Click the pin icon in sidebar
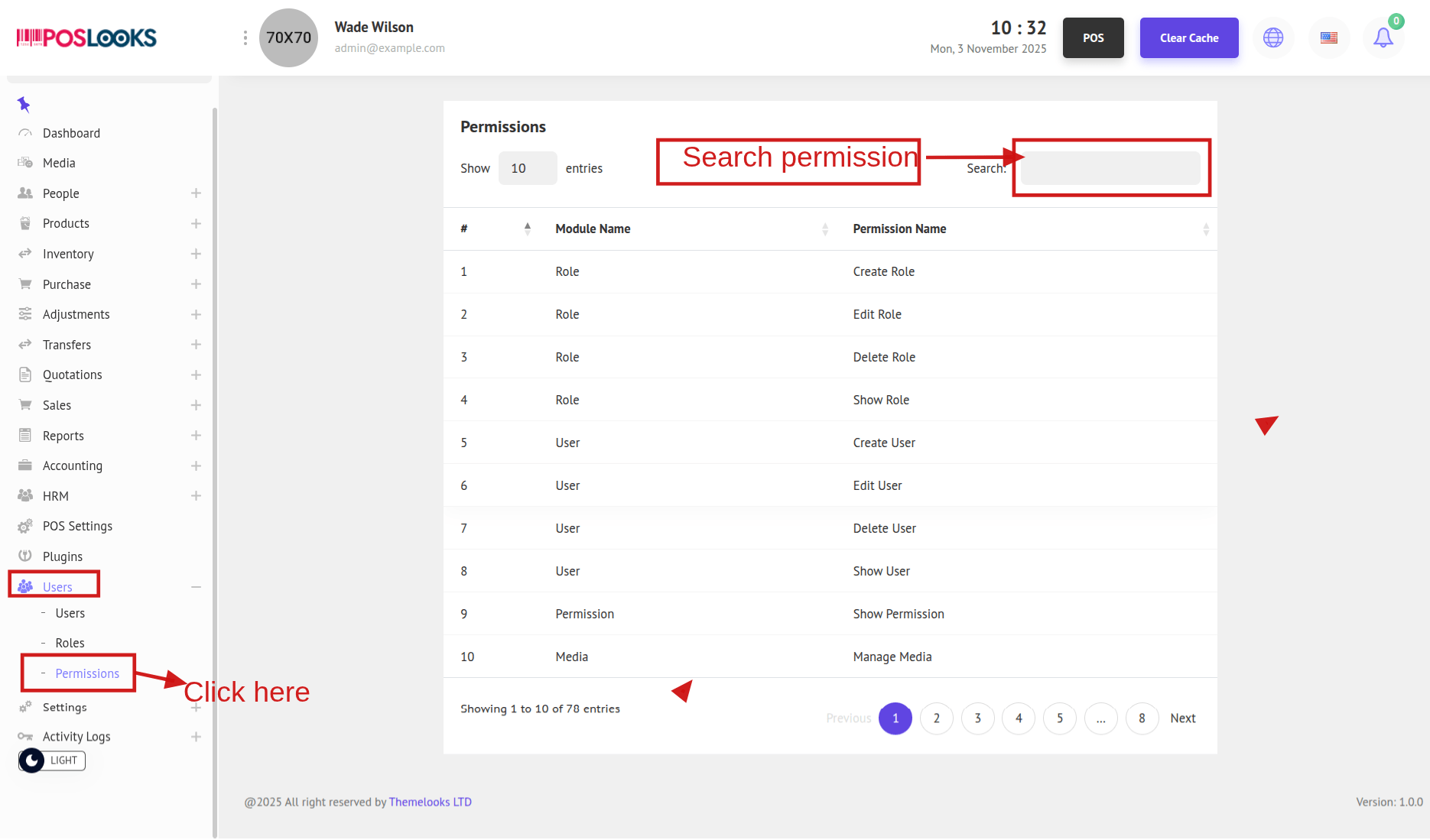Image resolution: width=1430 pixels, height=840 pixels. click(24, 104)
